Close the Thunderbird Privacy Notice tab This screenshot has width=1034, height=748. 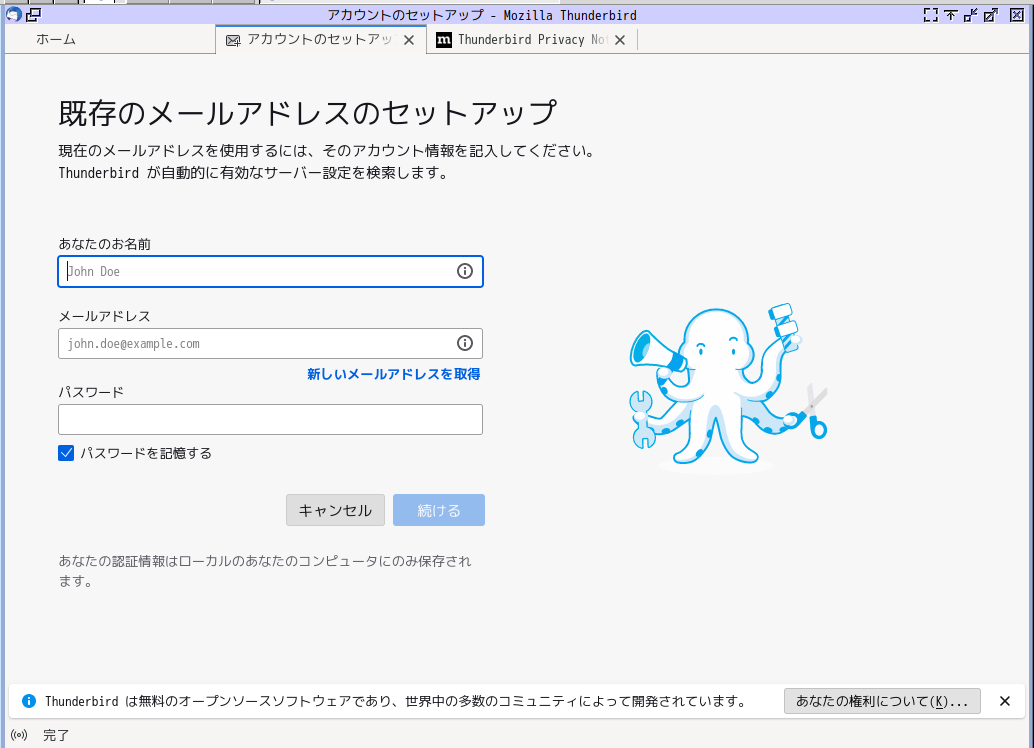click(x=620, y=40)
